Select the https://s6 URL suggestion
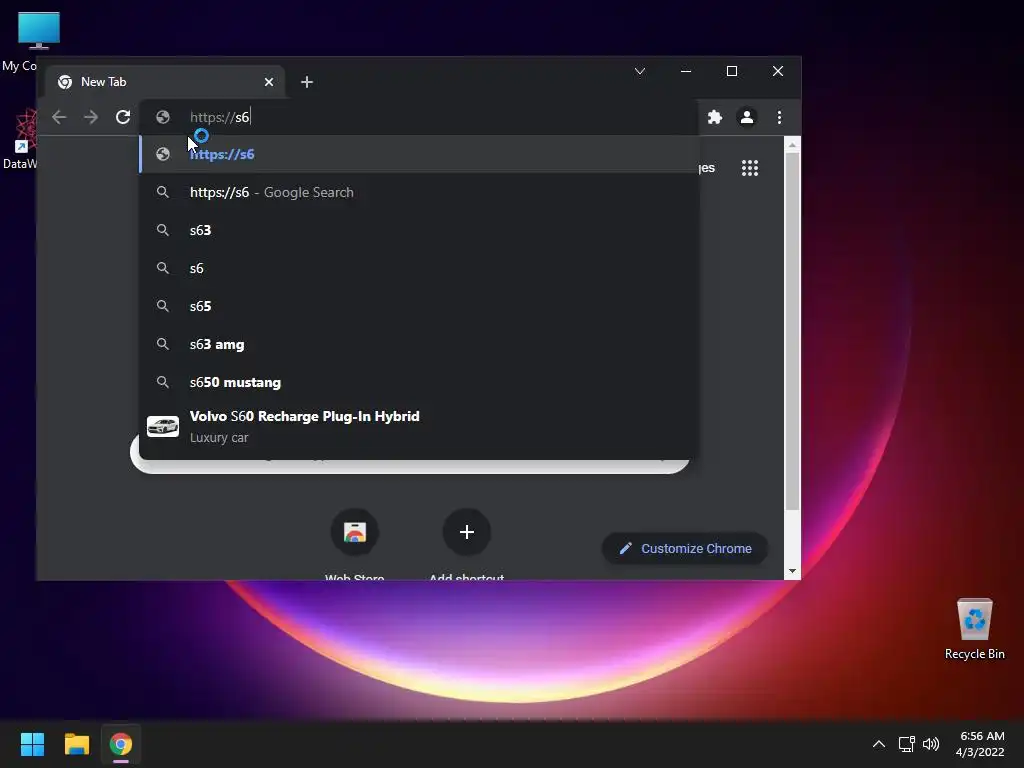This screenshot has width=1024, height=768. (x=419, y=154)
